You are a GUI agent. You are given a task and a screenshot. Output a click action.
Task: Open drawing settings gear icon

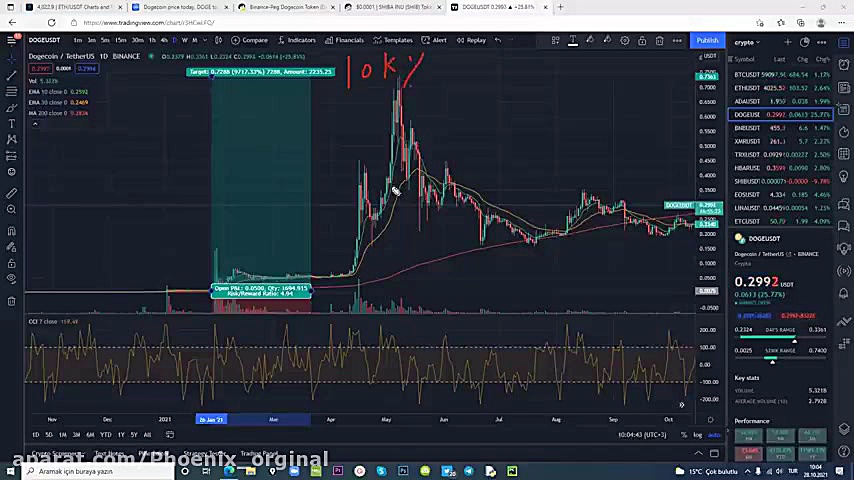[x=625, y=40]
